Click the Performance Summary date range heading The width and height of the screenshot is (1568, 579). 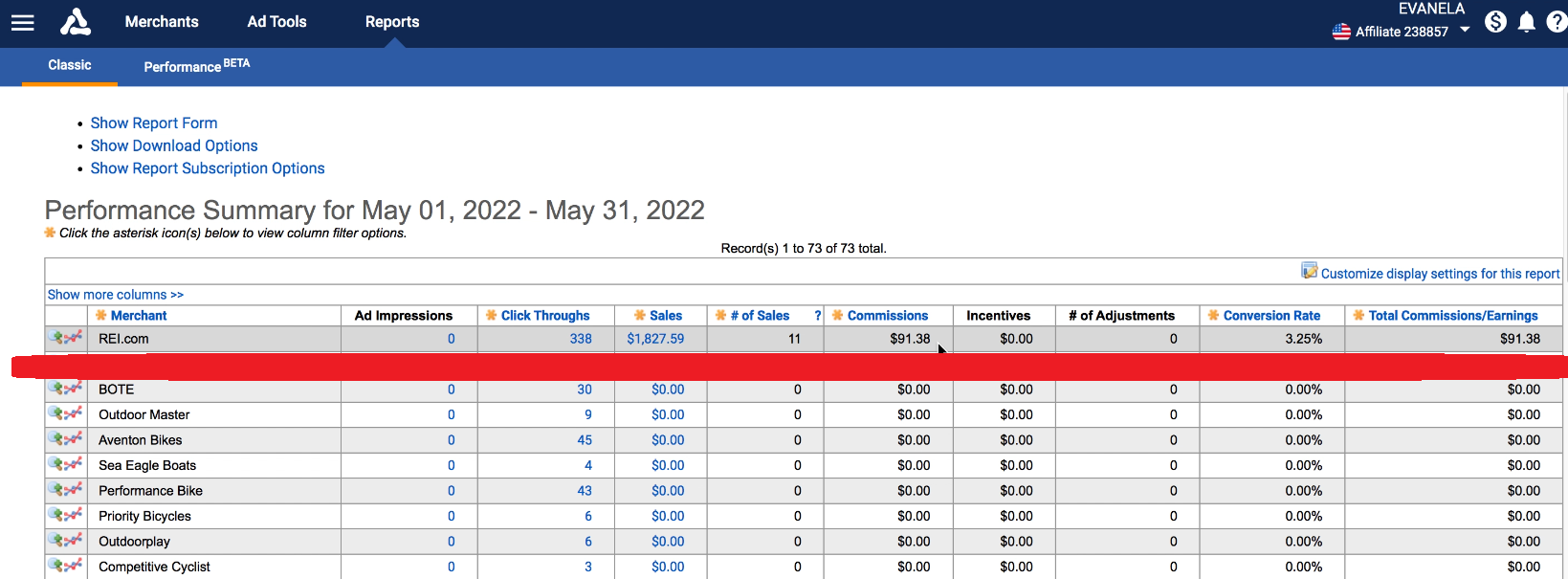click(375, 211)
